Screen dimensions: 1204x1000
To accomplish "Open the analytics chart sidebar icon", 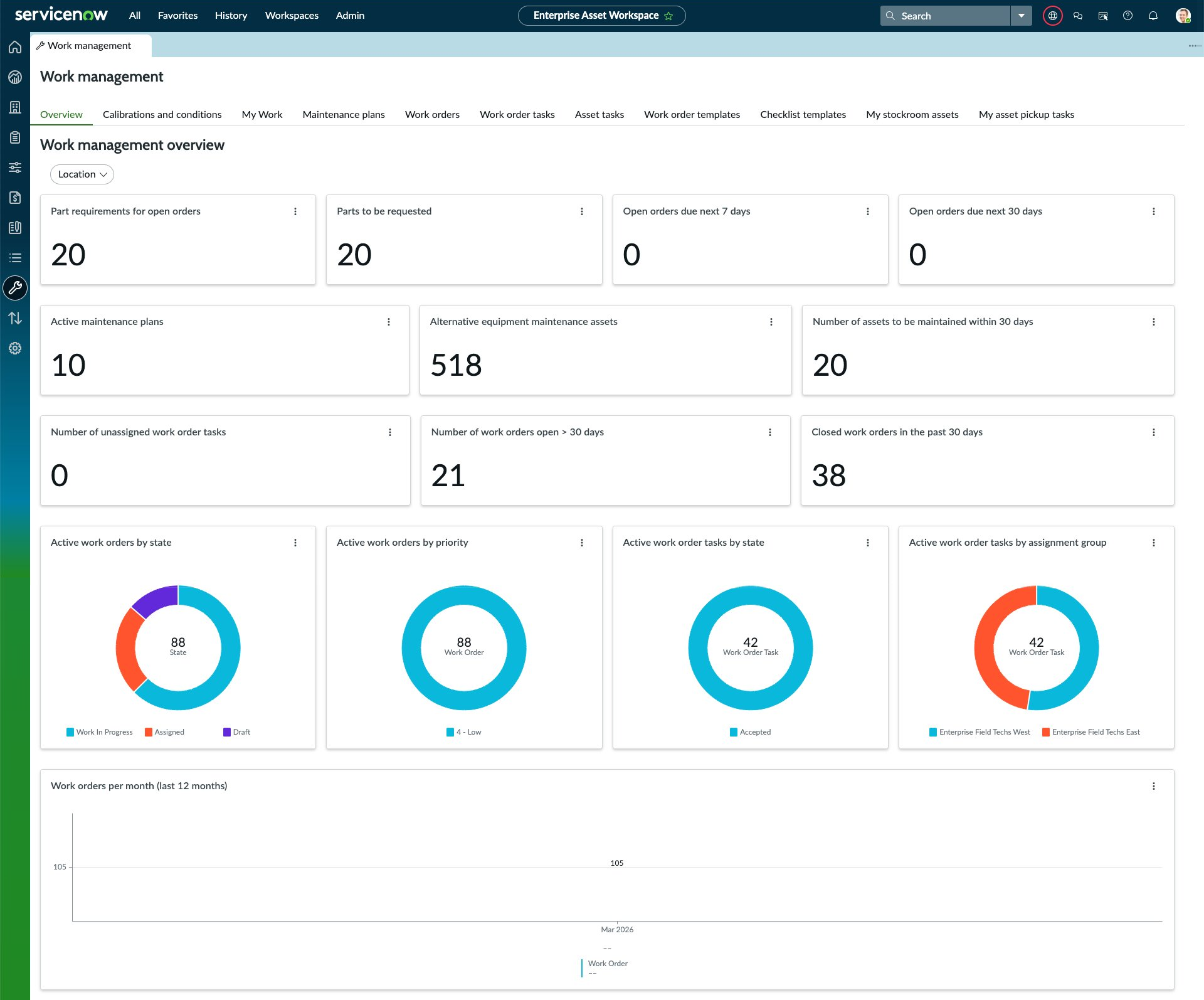I will coord(15,77).
